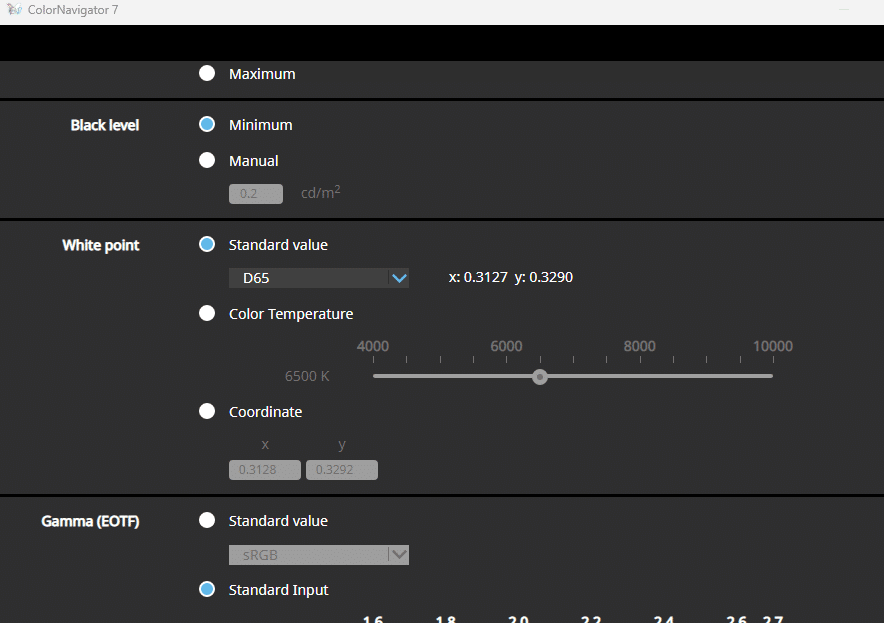Click the 6500 K temperature readout
The width and height of the screenshot is (884, 623).
point(307,377)
